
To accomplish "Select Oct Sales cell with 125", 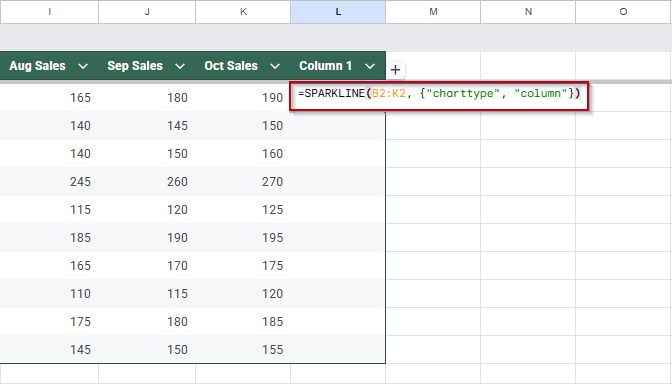I will 243,210.
